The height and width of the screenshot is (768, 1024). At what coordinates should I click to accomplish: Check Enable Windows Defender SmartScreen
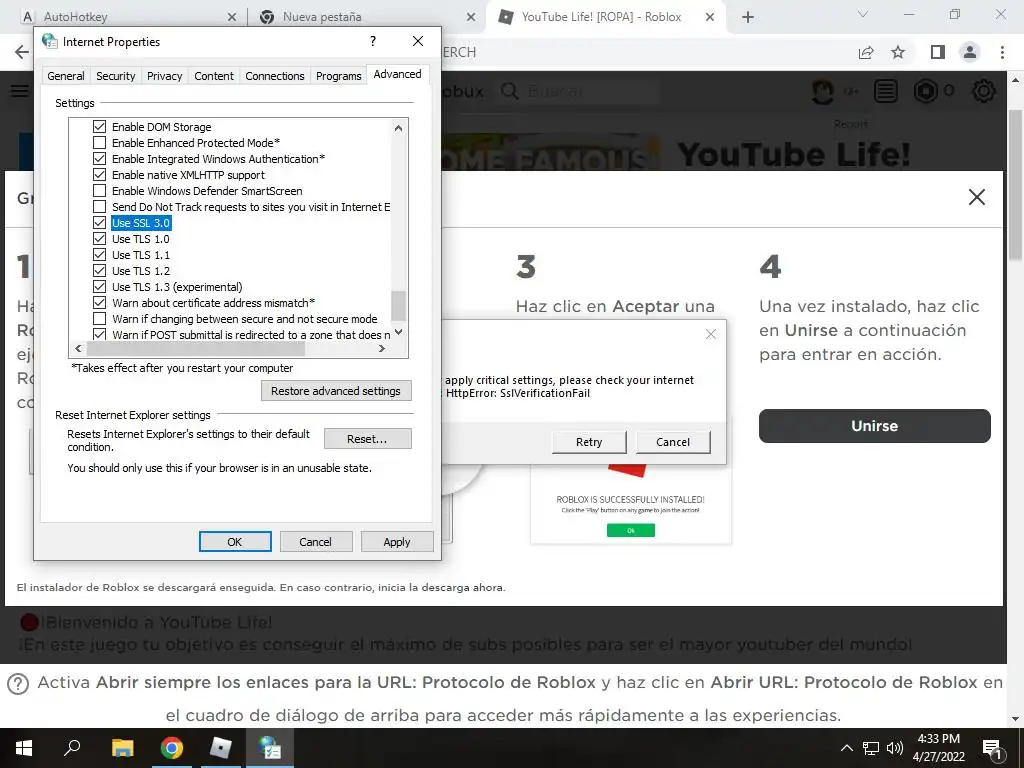point(99,191)
